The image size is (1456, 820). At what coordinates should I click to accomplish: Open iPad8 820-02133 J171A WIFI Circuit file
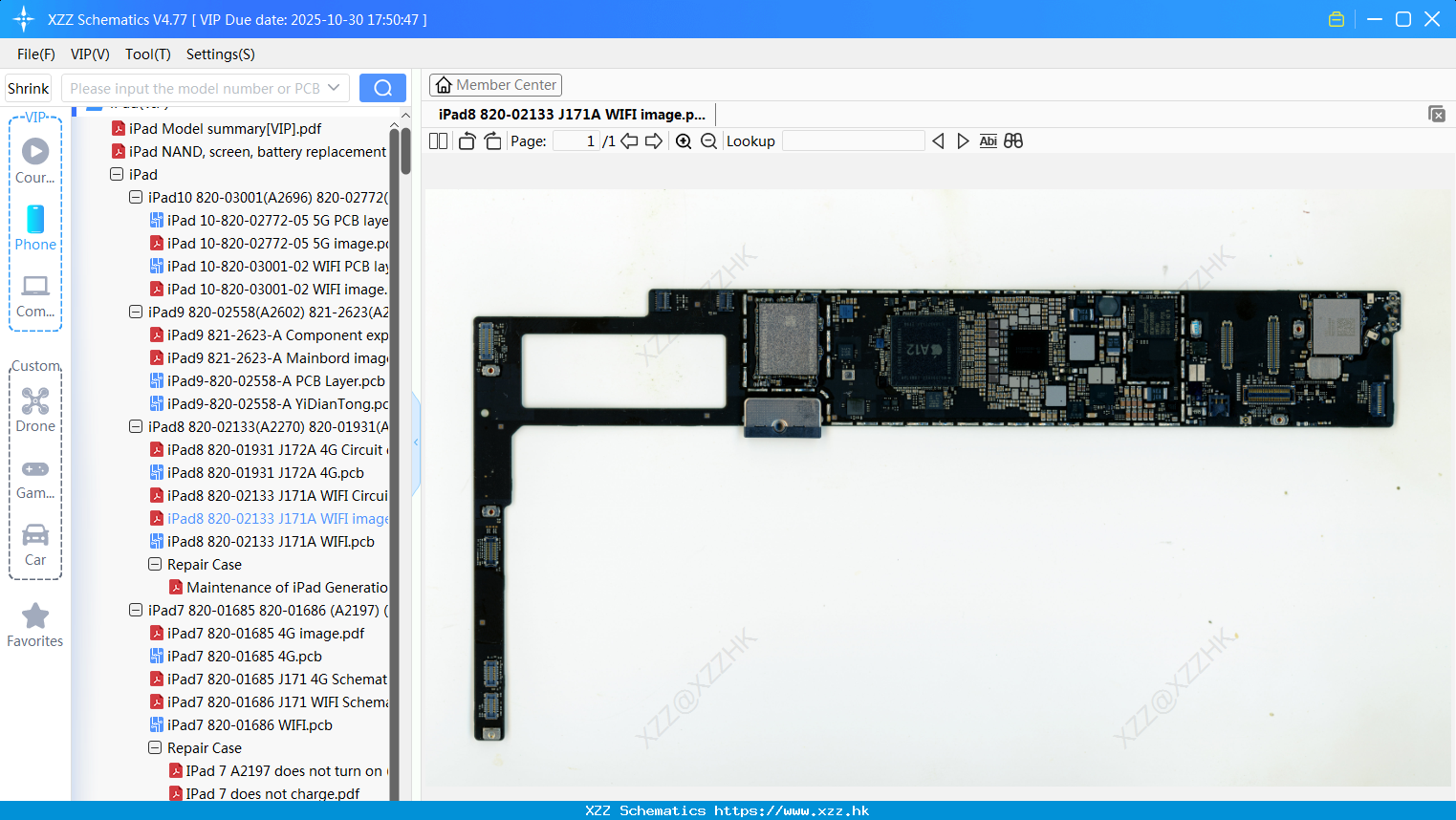tap(269, 495)
